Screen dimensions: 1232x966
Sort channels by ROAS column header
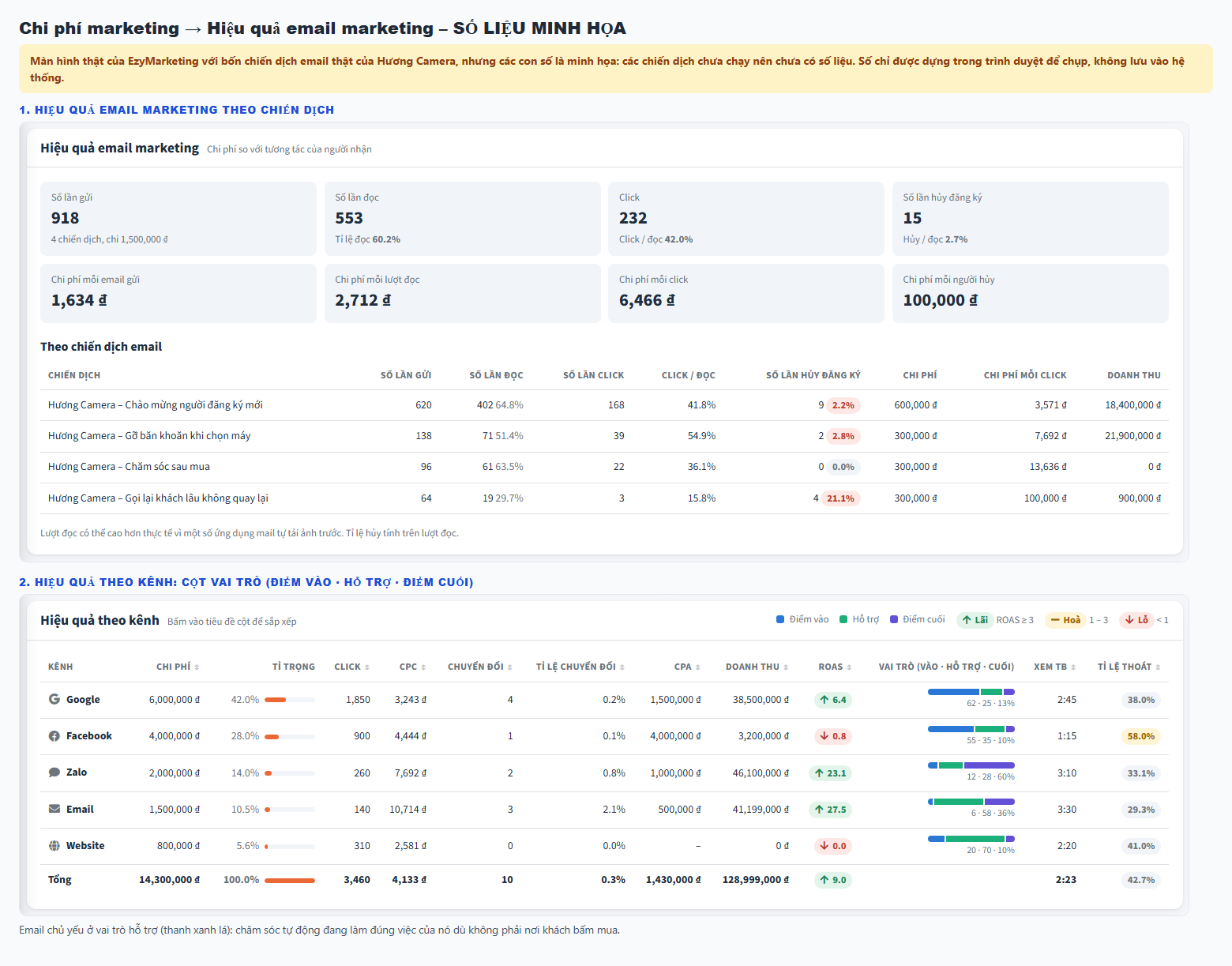(x=836, y=667)
